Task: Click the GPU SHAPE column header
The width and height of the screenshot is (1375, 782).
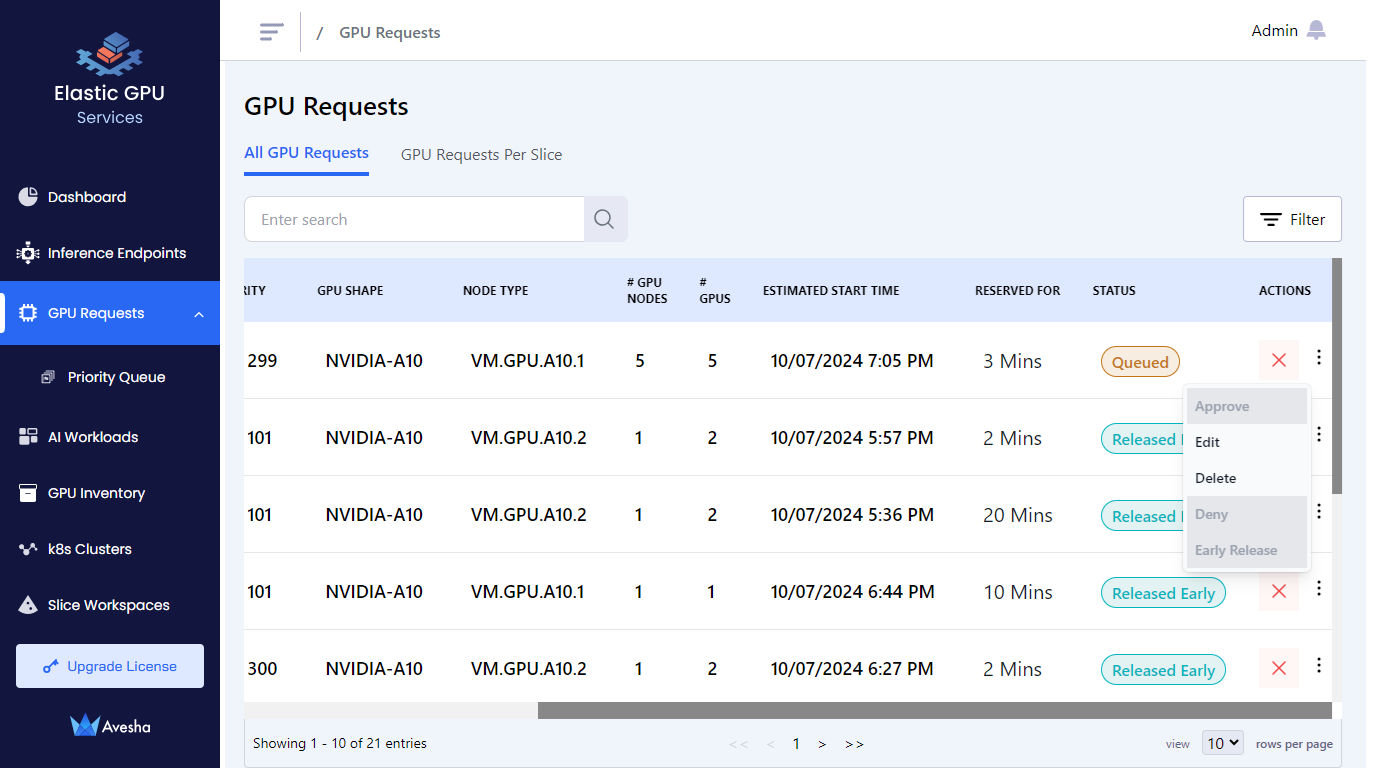Action: (x=350, y=291)
